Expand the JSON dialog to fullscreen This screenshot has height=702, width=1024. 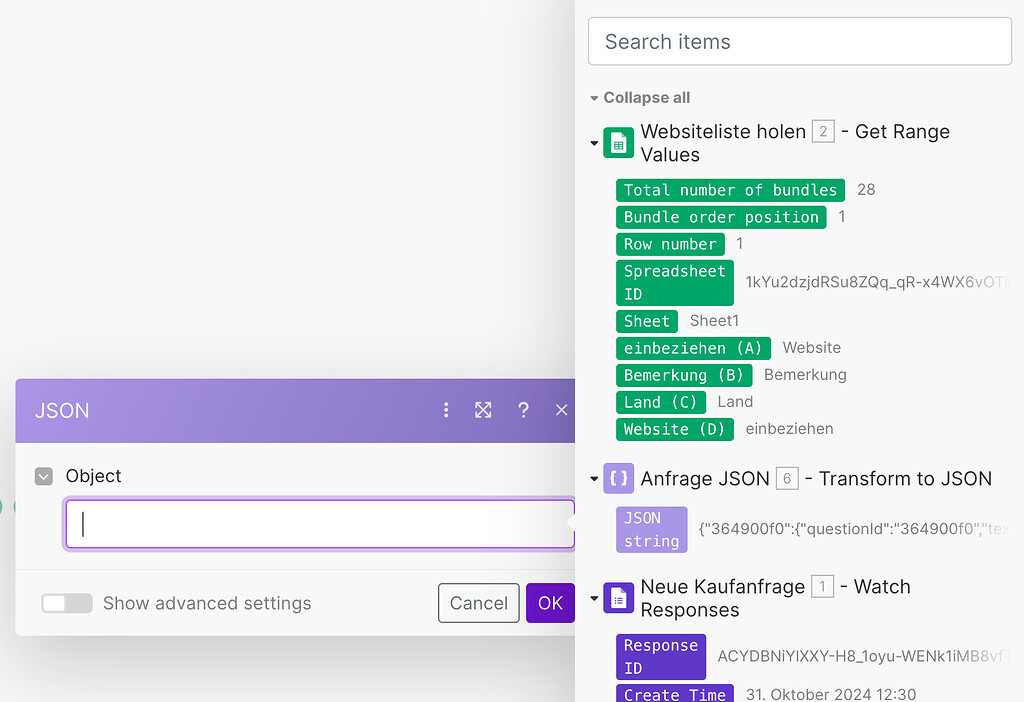tap(484, 410)
